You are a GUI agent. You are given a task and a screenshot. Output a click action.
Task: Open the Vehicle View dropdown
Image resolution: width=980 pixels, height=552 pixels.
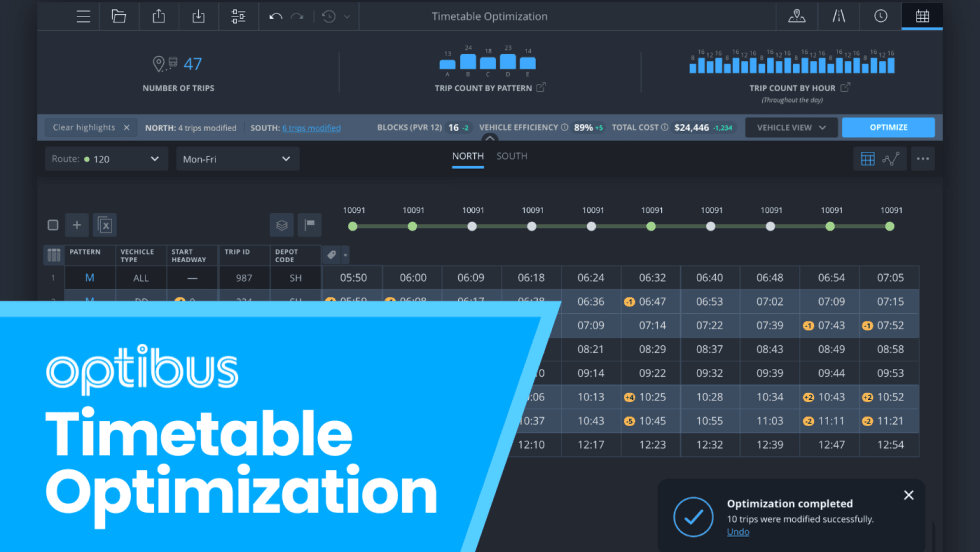coord(791,128)
